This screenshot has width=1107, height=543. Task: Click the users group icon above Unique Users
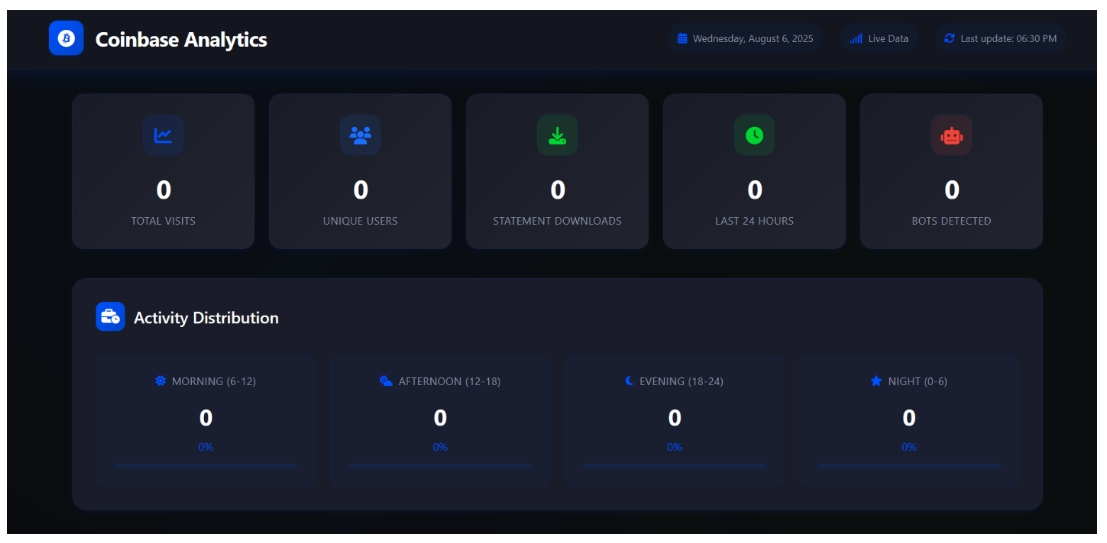point(360,135)
